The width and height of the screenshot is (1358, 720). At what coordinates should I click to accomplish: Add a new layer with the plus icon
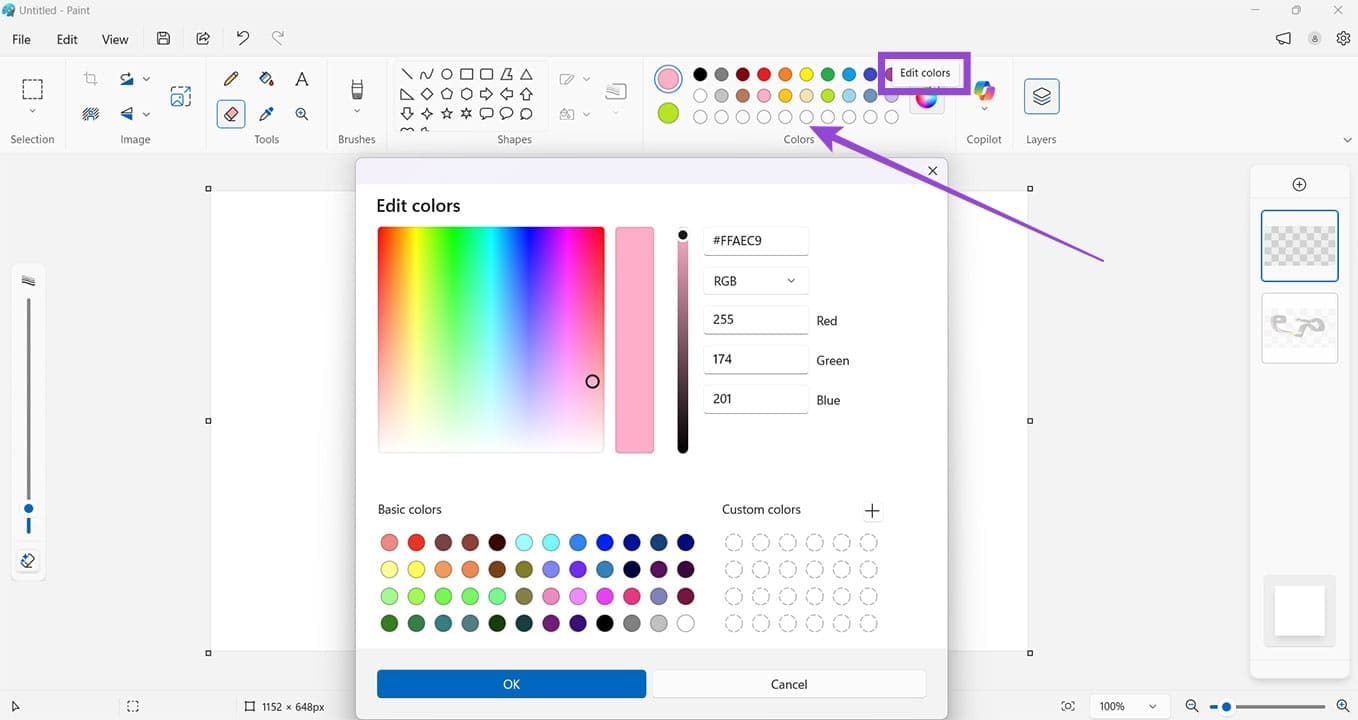click(x=1298, y=184)
